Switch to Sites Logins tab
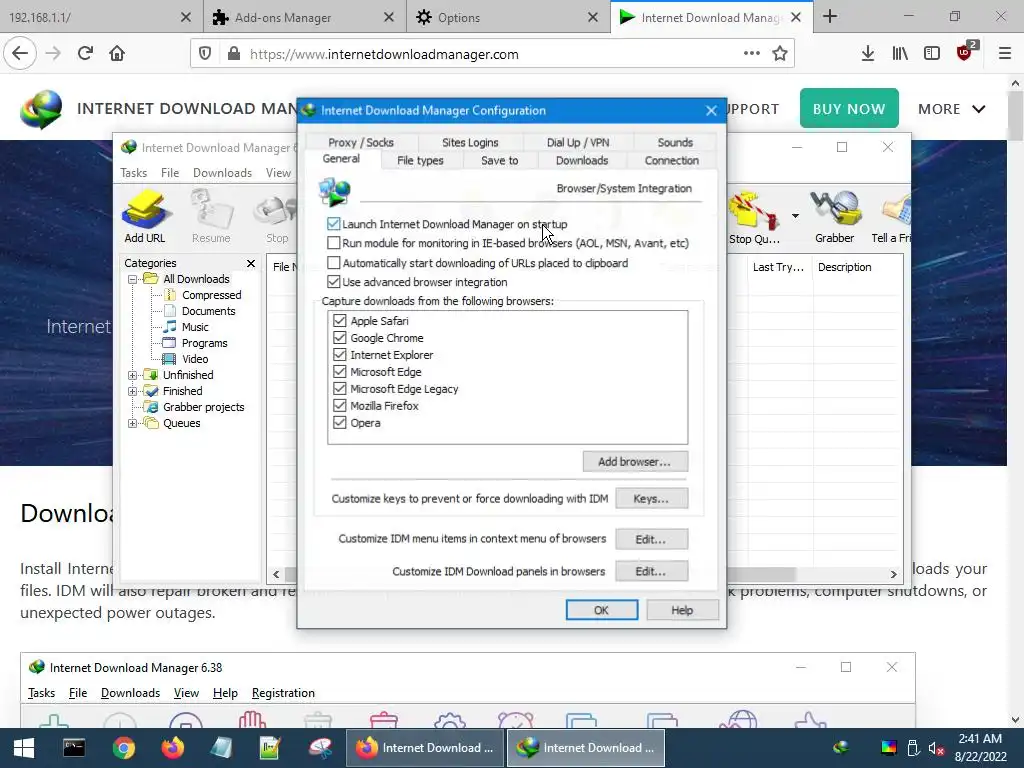The image size is (1024, 768). coord(470,142)
